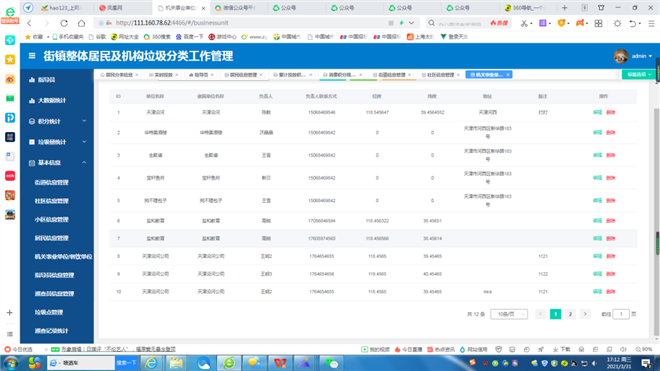Open 巡查记录统计 in the sidebar
The width and height of the screenshot is (660, 371).
[x=51, y=331]
